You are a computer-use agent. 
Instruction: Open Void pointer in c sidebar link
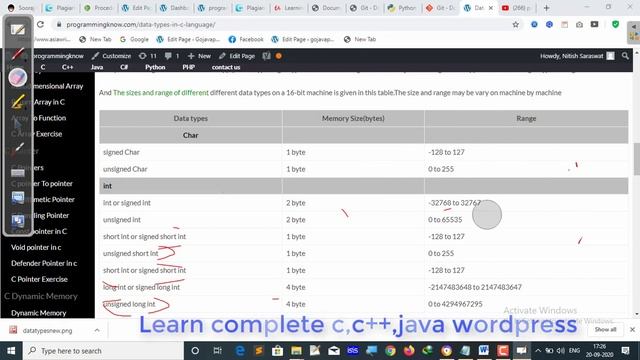[x=36, y=247]
